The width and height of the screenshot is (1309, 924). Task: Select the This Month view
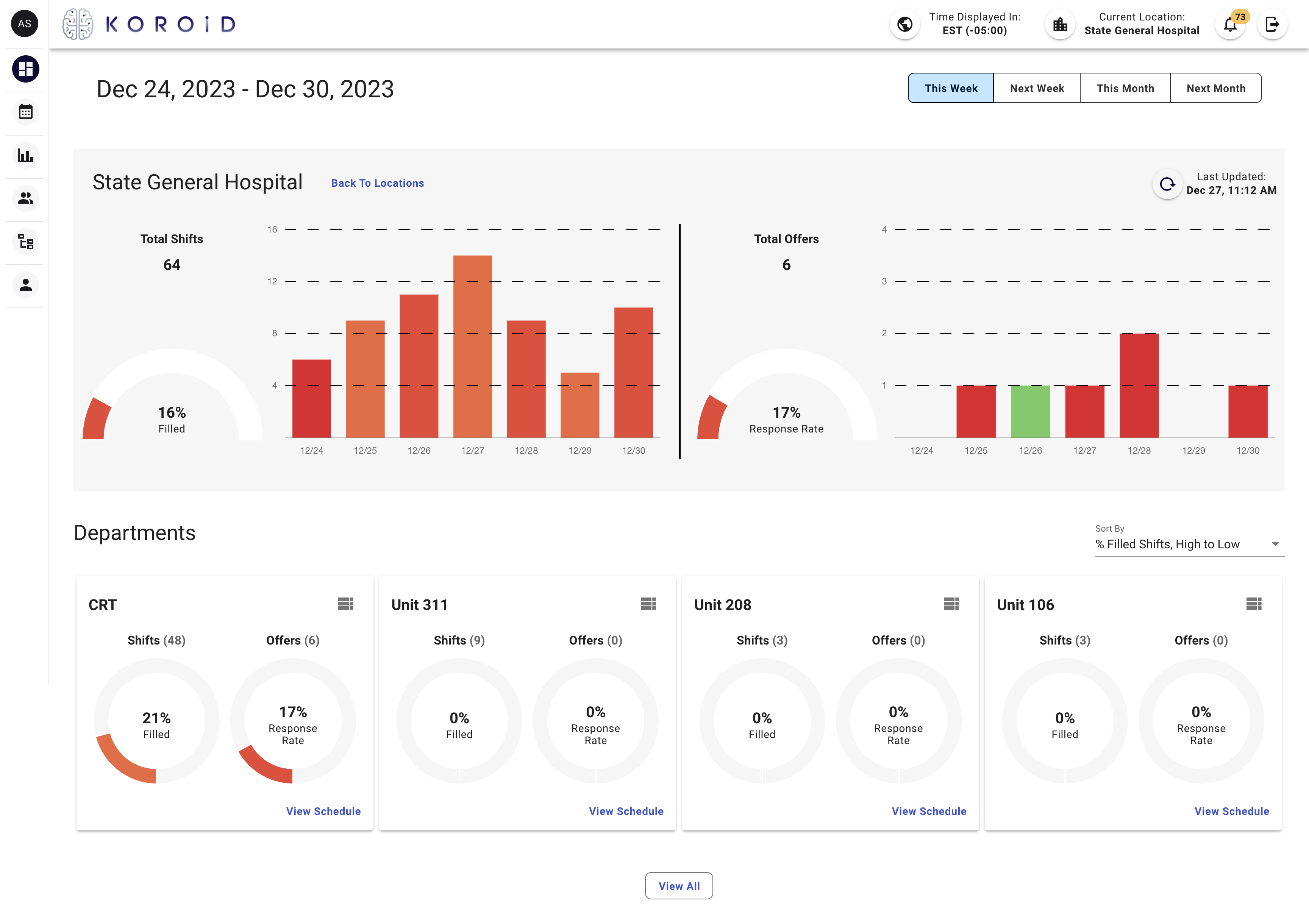coord(1125,88)
